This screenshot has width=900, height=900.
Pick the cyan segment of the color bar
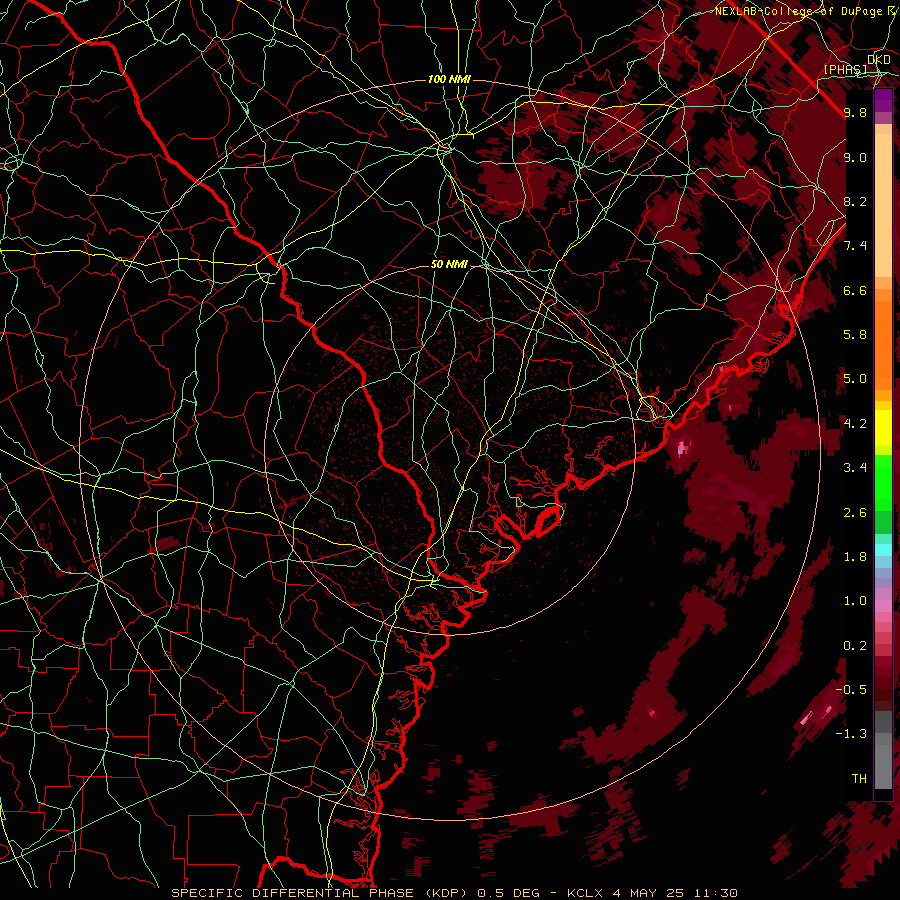click(883, 549)
